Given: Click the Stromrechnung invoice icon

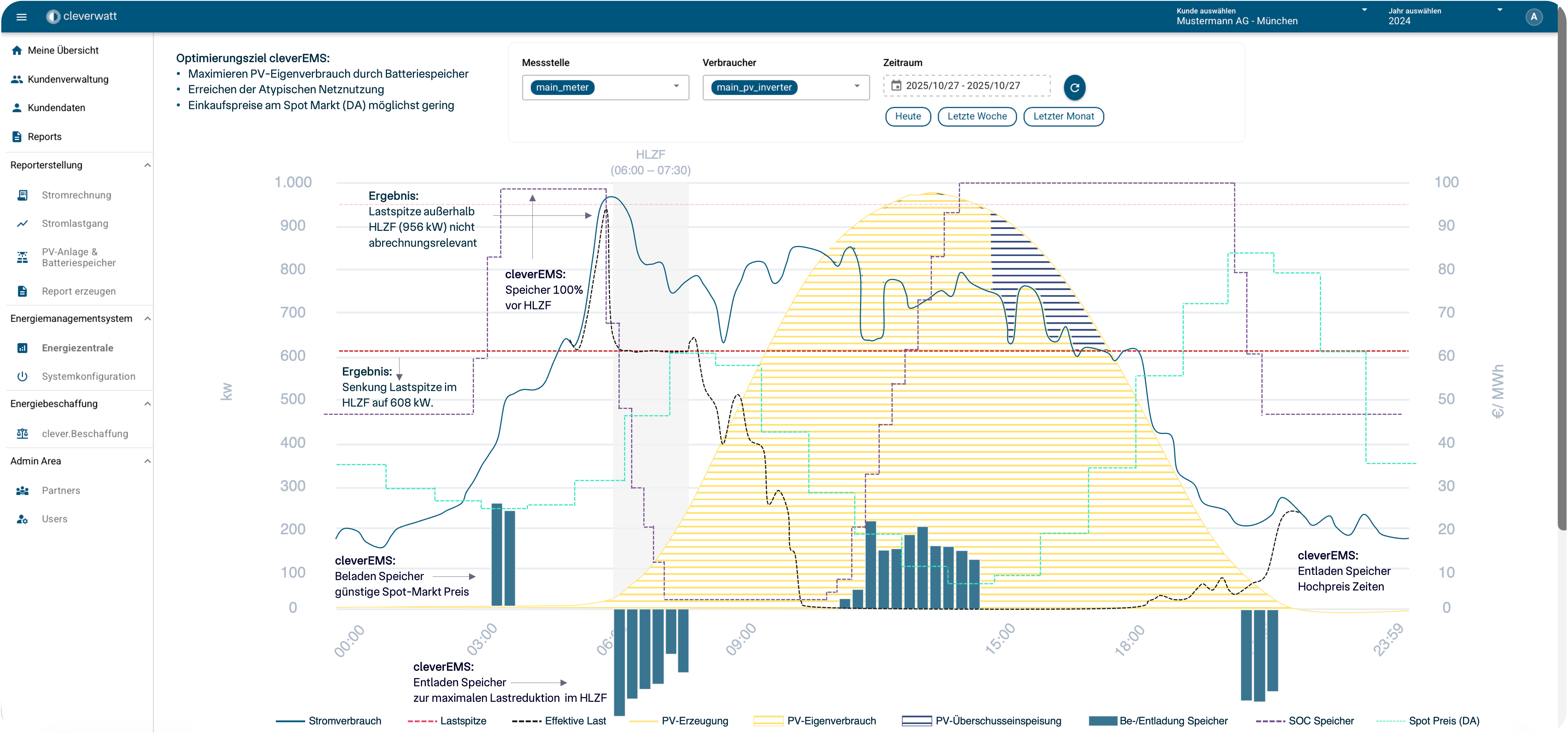Looking at the screenshot, I should 23,195.
